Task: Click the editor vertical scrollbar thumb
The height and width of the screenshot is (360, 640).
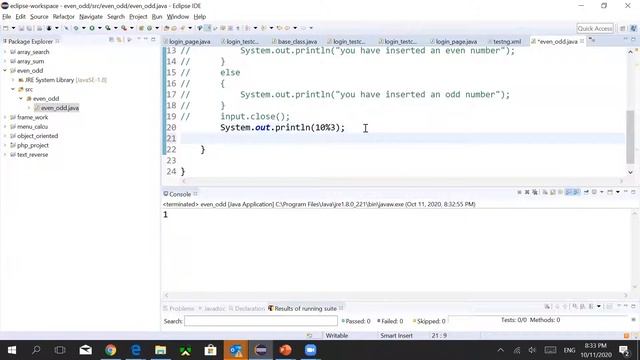Action: 630,137
